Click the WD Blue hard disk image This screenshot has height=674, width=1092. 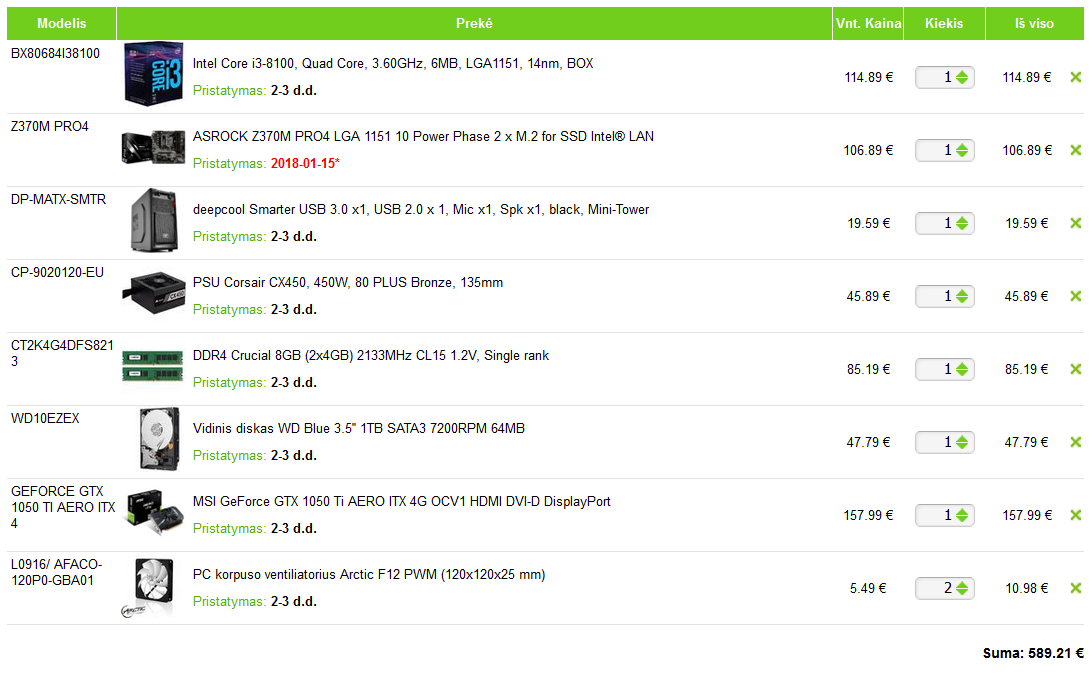click(x=159, y=439)
